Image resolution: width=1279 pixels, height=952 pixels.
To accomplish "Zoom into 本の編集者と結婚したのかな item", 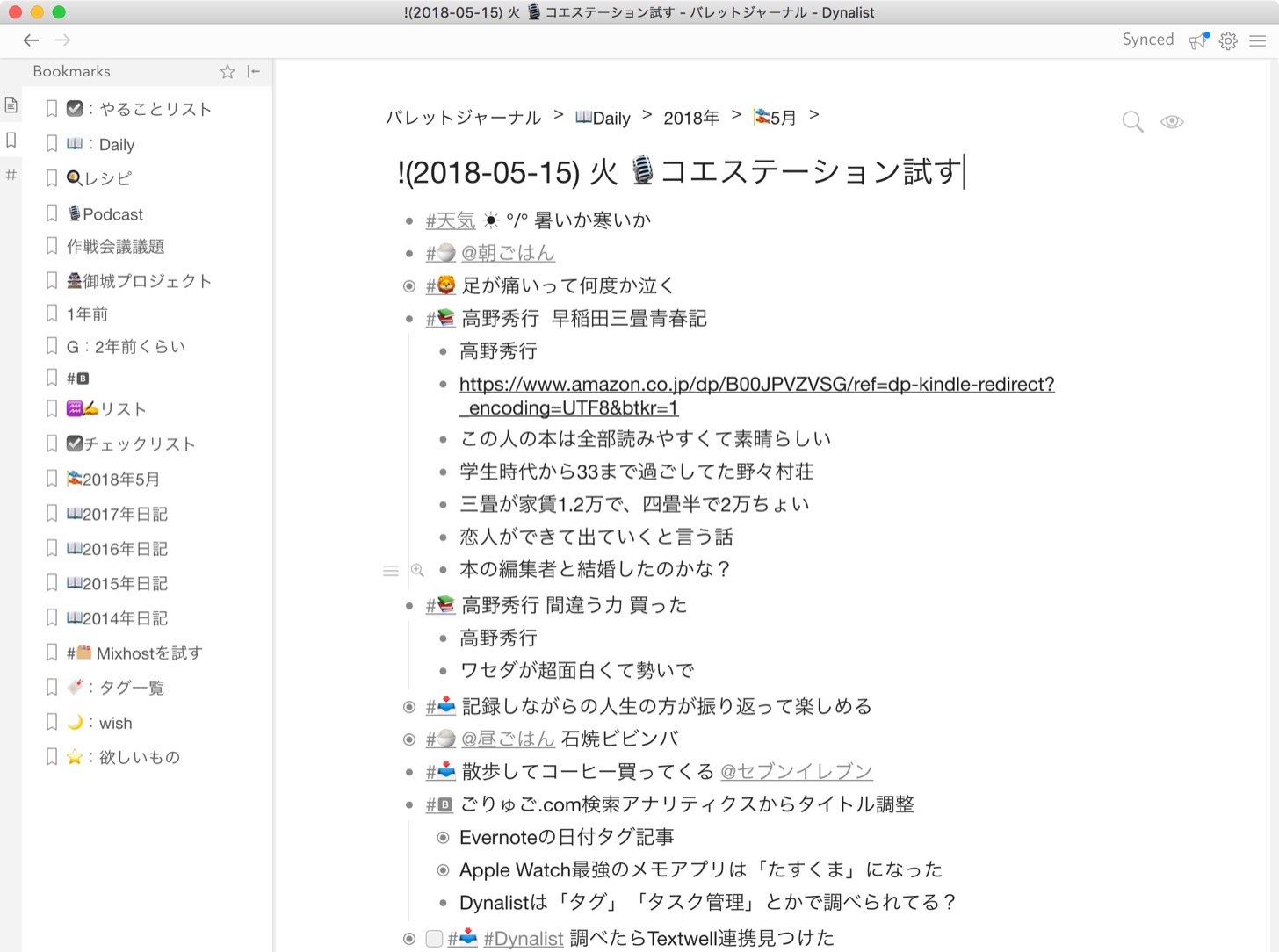I will (417, 571).
